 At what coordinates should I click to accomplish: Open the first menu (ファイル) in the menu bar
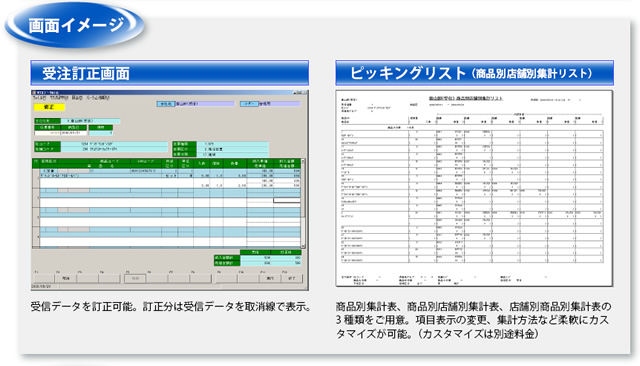(x=39, y=98)
